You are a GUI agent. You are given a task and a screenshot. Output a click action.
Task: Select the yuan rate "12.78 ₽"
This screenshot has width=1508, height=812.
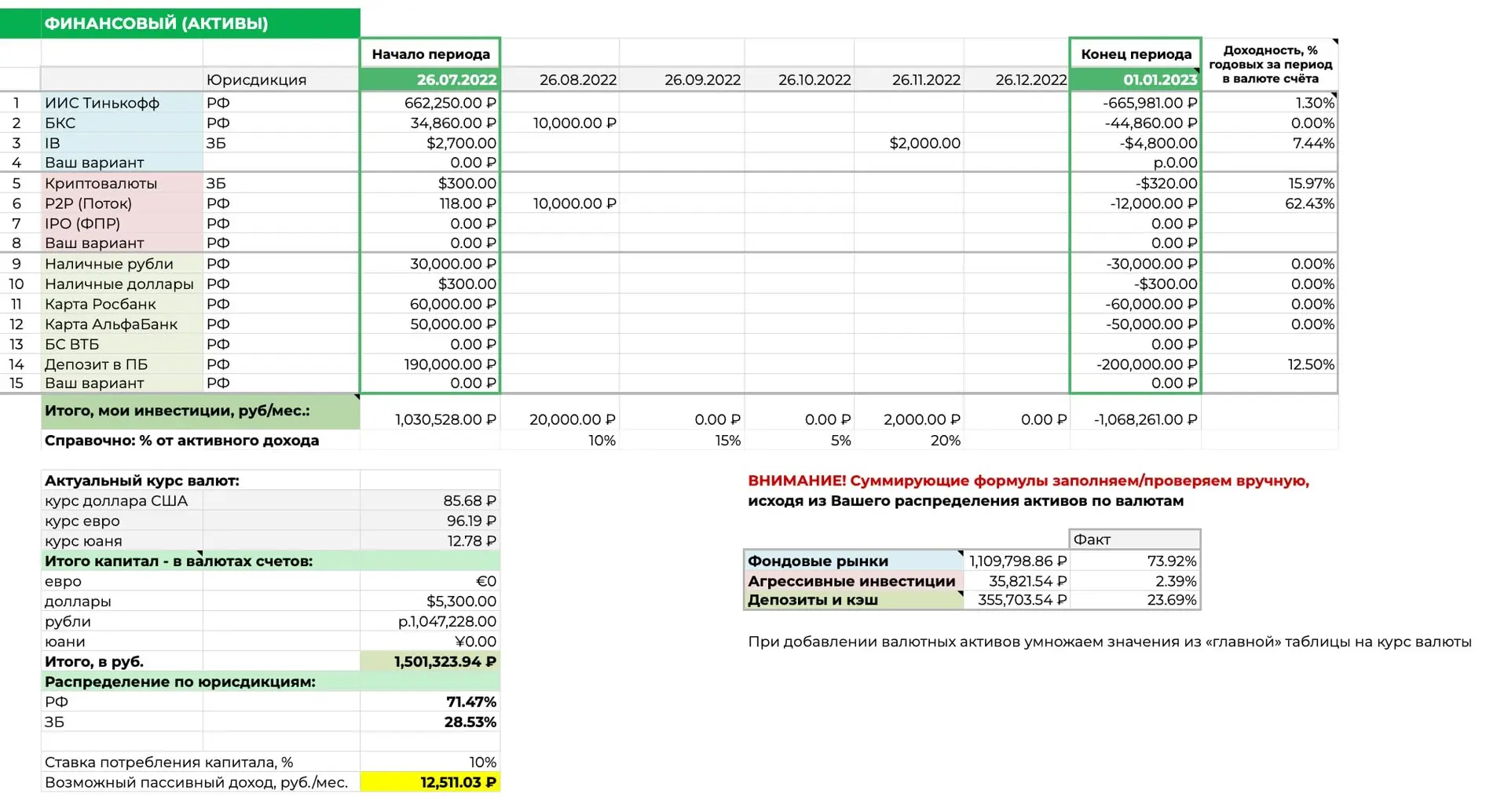coord(430,541)
